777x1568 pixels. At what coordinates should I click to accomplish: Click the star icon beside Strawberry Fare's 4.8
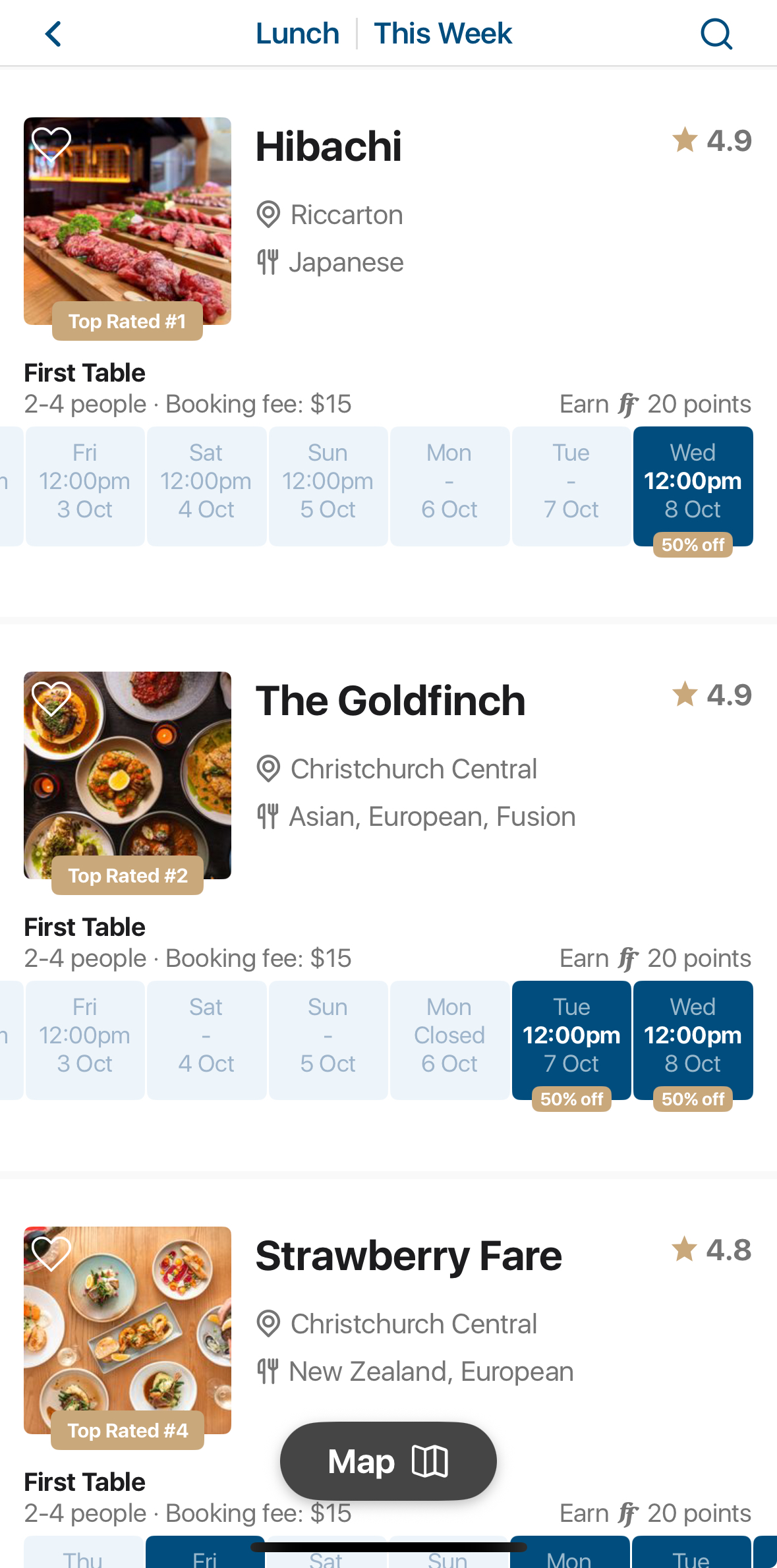coord(685,1249)
